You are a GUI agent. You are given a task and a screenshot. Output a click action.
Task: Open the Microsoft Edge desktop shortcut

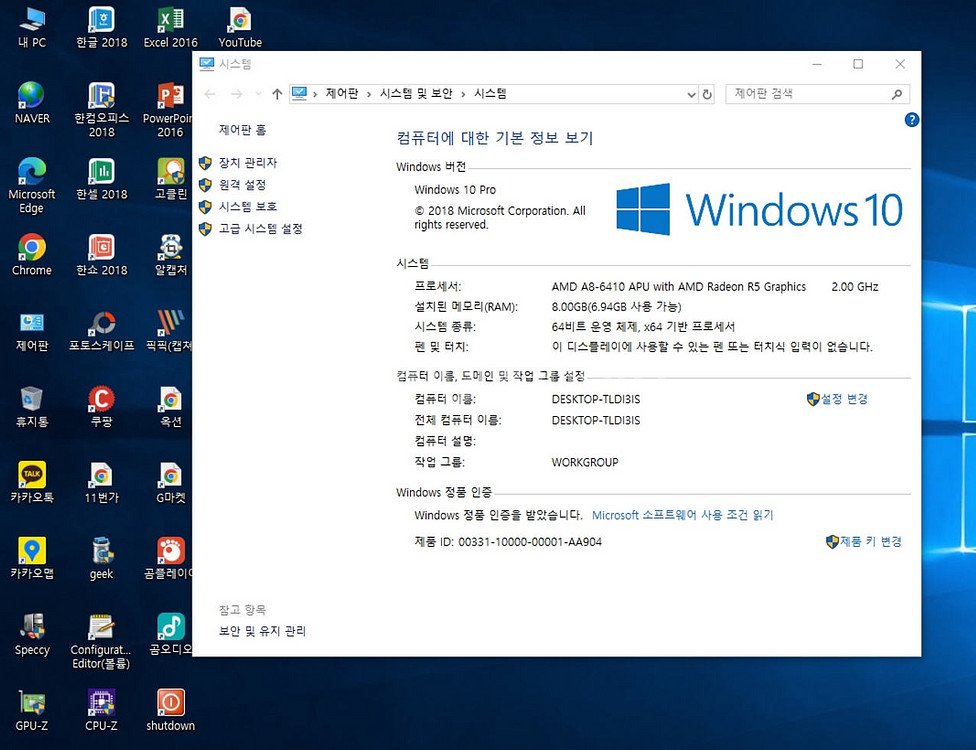[x=32, y=185]
